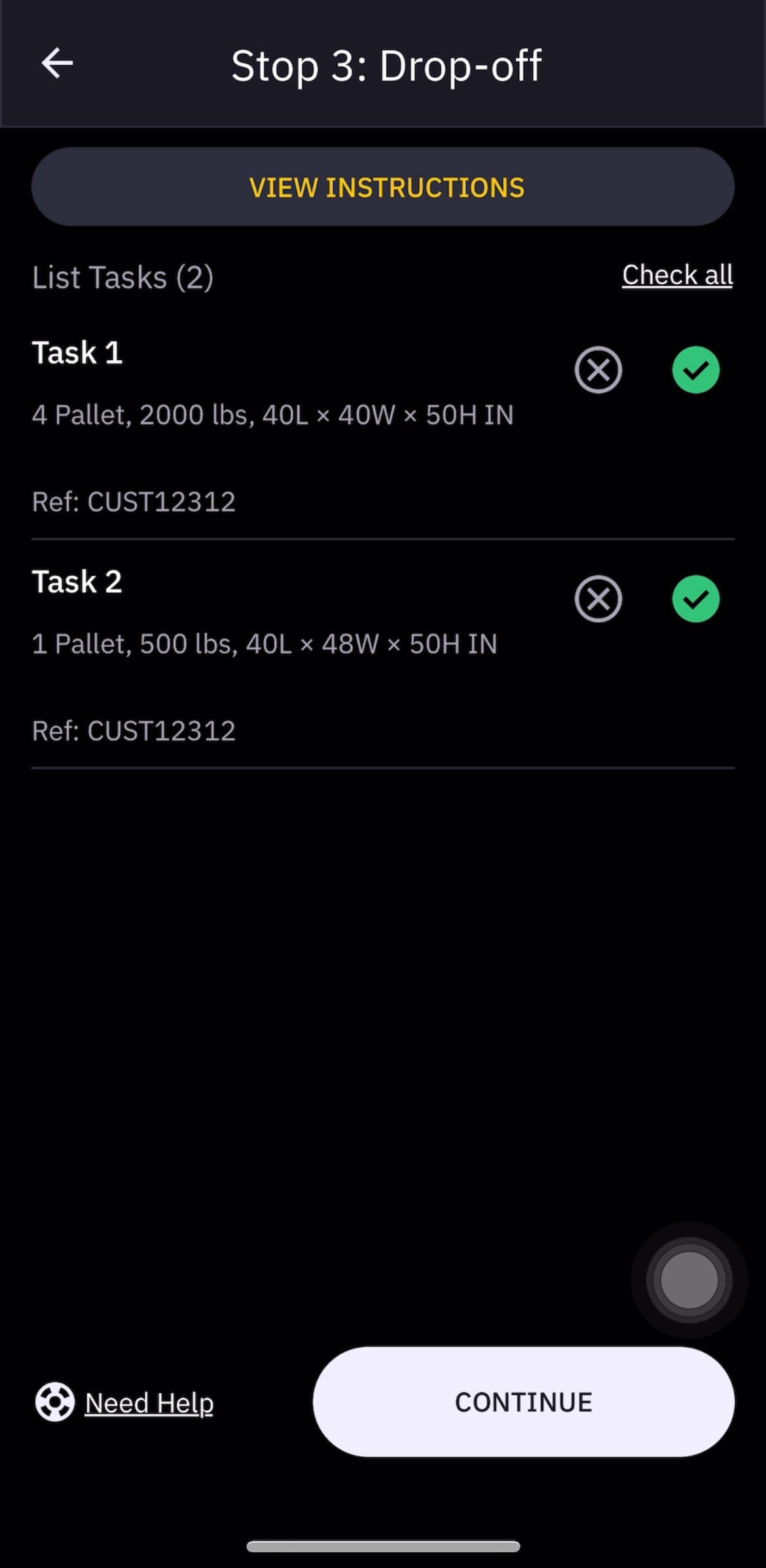Select the Task 2 title
Viewport: 766px width, 1568px height.
(77, 582)
